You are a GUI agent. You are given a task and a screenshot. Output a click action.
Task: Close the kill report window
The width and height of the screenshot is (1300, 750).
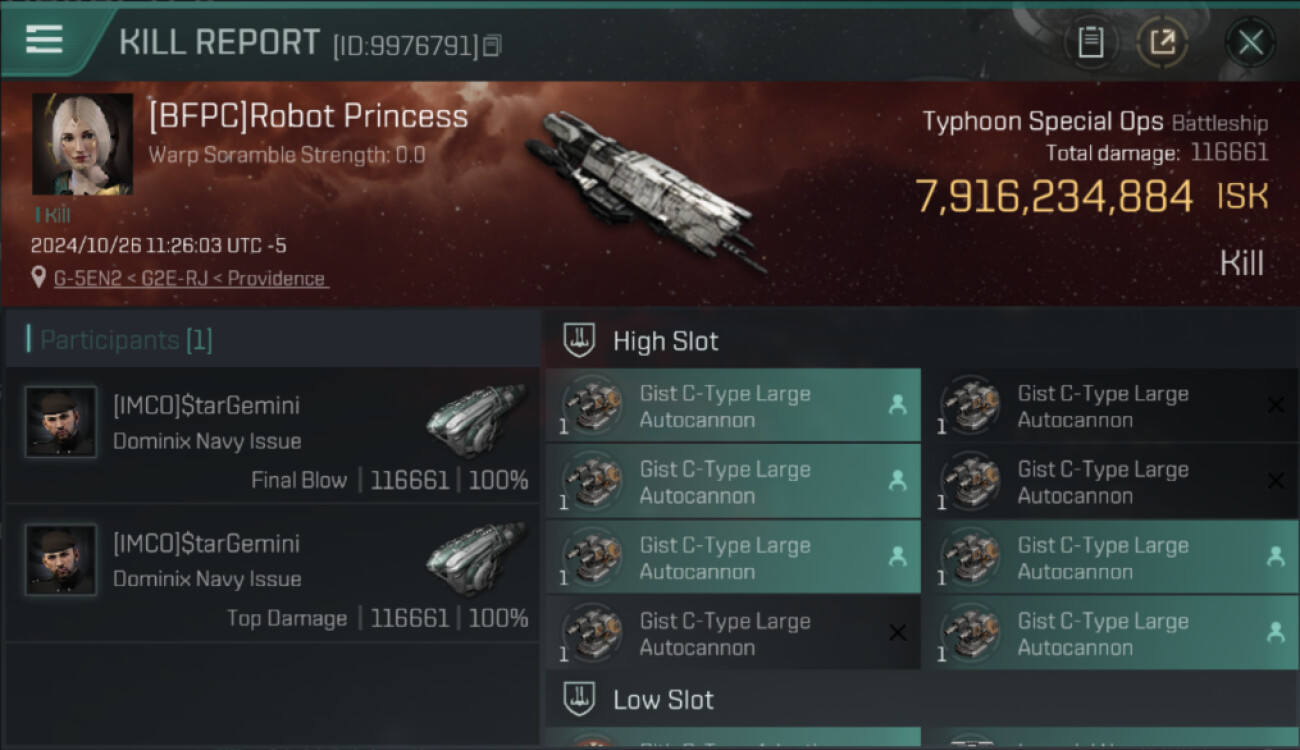tap(1250, 43)
